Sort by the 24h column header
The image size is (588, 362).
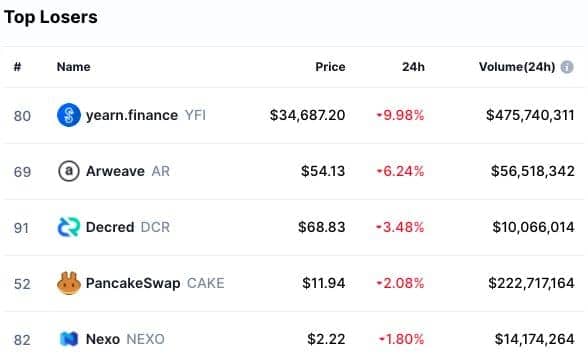tap(413, 67)
